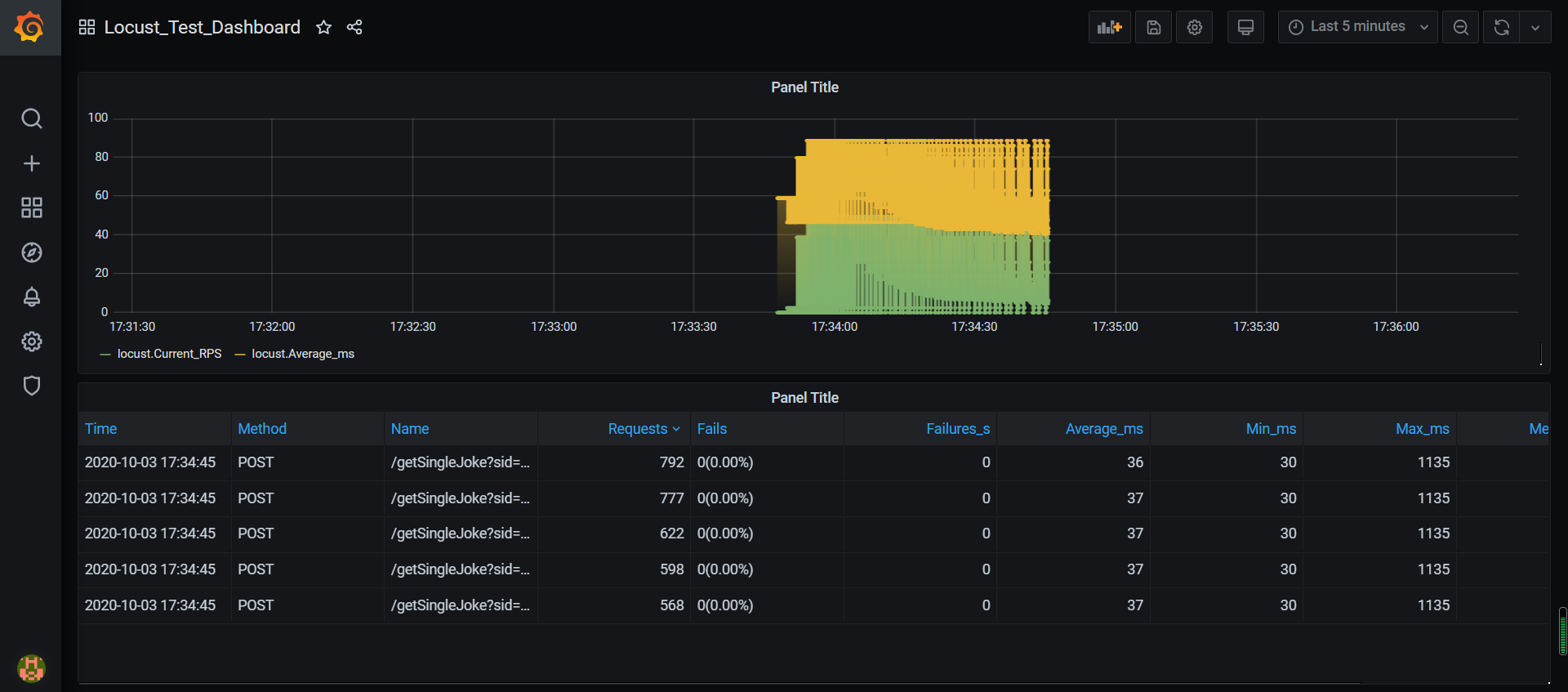Sort the table by the Fails column
This screenshot has height=692, width=1568.
pos(711,429)
